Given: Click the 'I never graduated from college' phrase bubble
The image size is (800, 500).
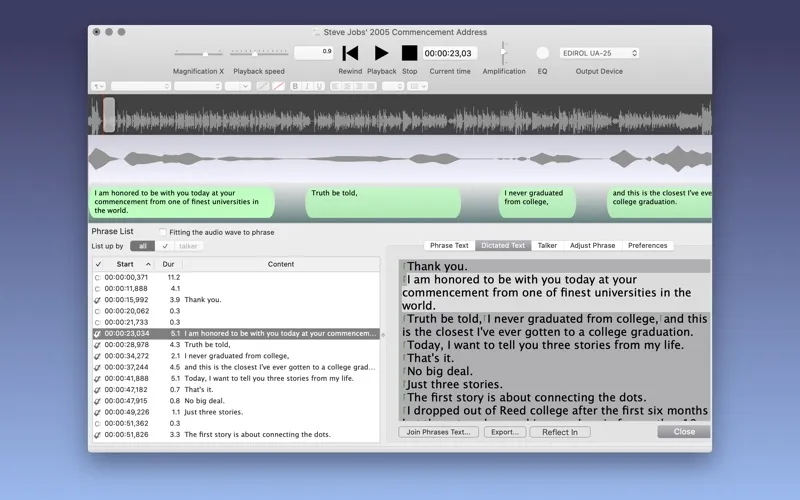Looking at the screenshot, I should pos(537,202).
